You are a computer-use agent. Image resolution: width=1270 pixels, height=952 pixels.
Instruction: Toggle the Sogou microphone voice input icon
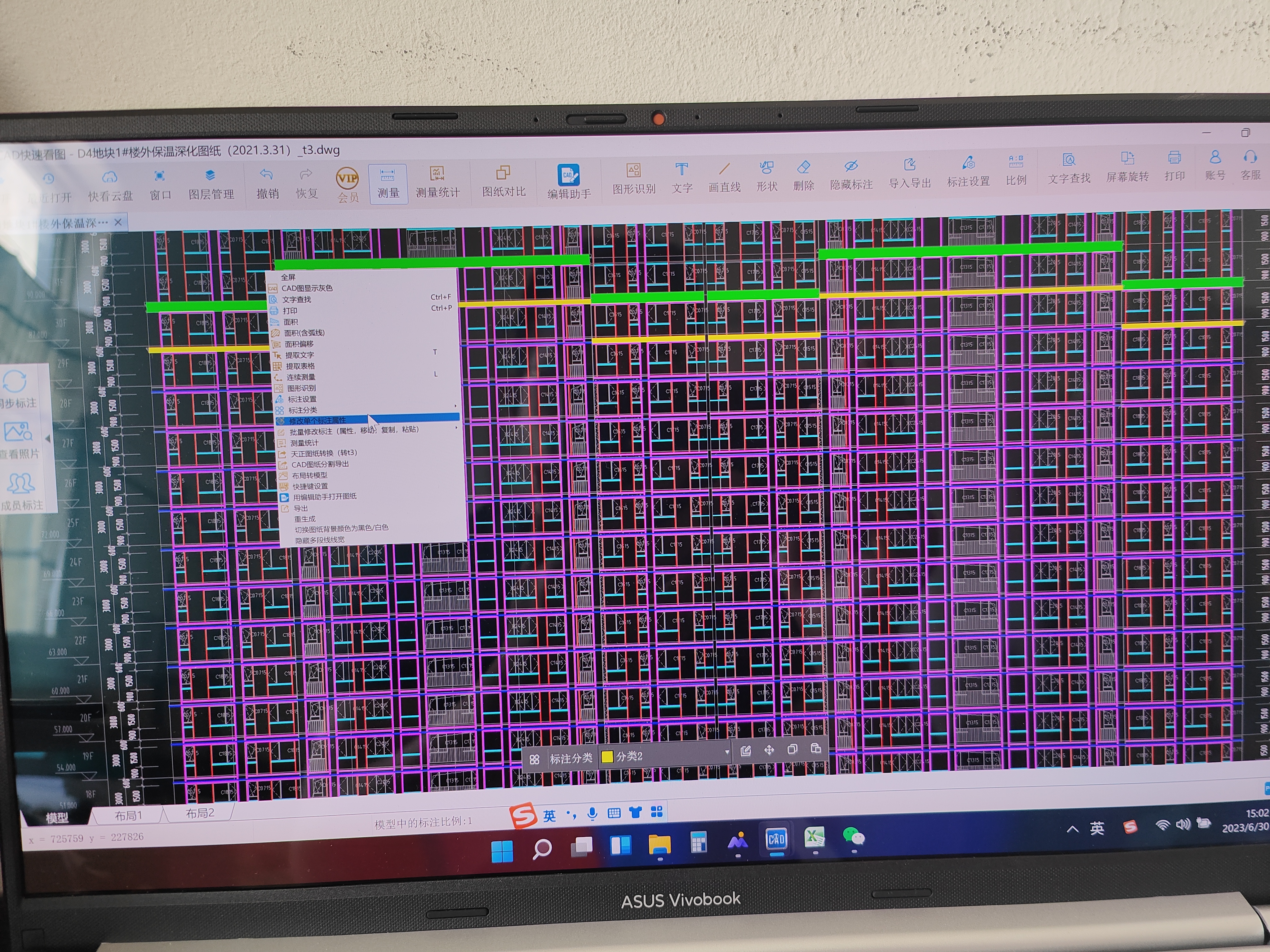click(592, 814)
